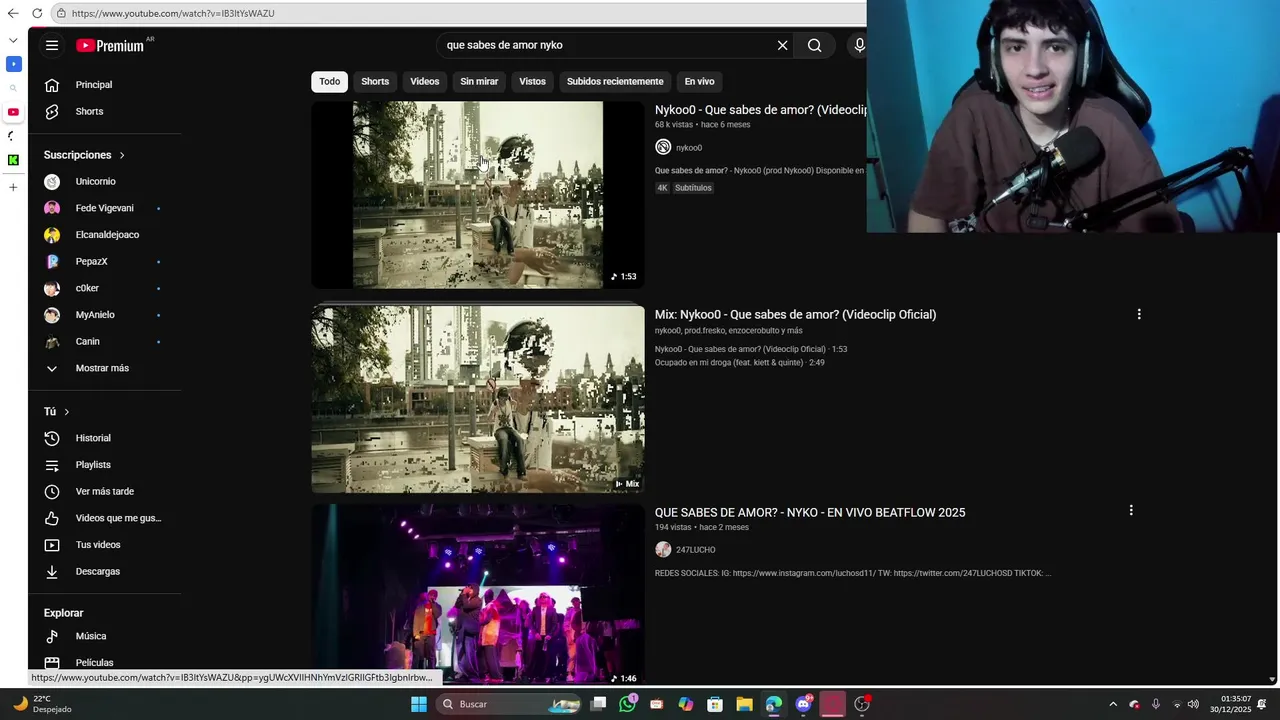The height and width of the screenshot is (720, 1280).
Task: Start voice search with the microphone
Action: coord(859,45)
